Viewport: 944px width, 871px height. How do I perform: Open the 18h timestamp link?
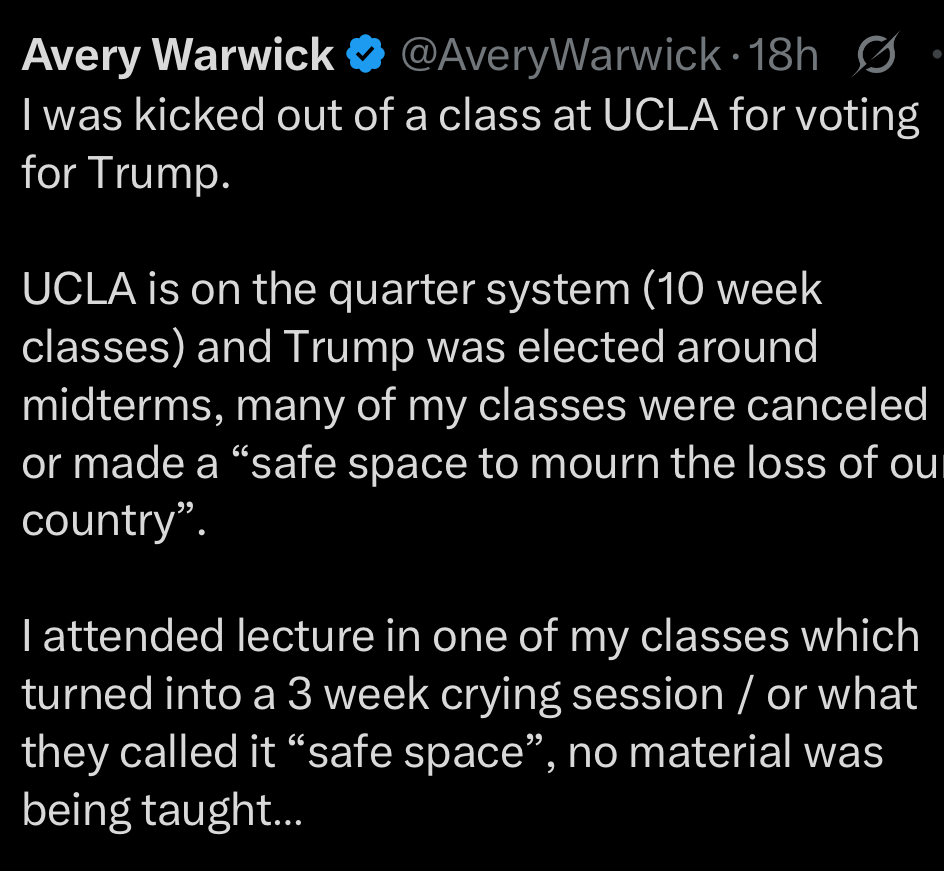[x=784, y=57]
